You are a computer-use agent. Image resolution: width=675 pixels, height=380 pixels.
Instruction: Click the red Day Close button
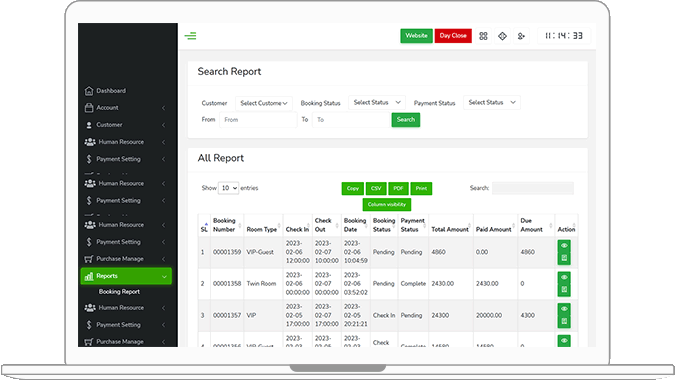[453, 36]
